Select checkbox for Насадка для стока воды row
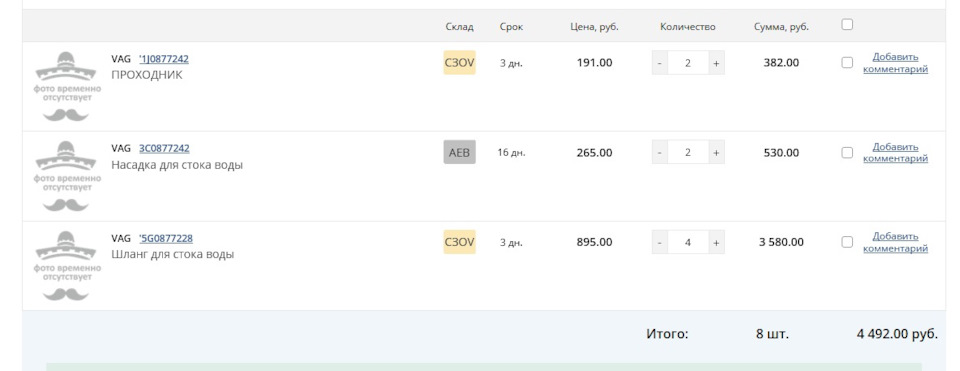This screenshot has width=960, height=371. point(847,152)
